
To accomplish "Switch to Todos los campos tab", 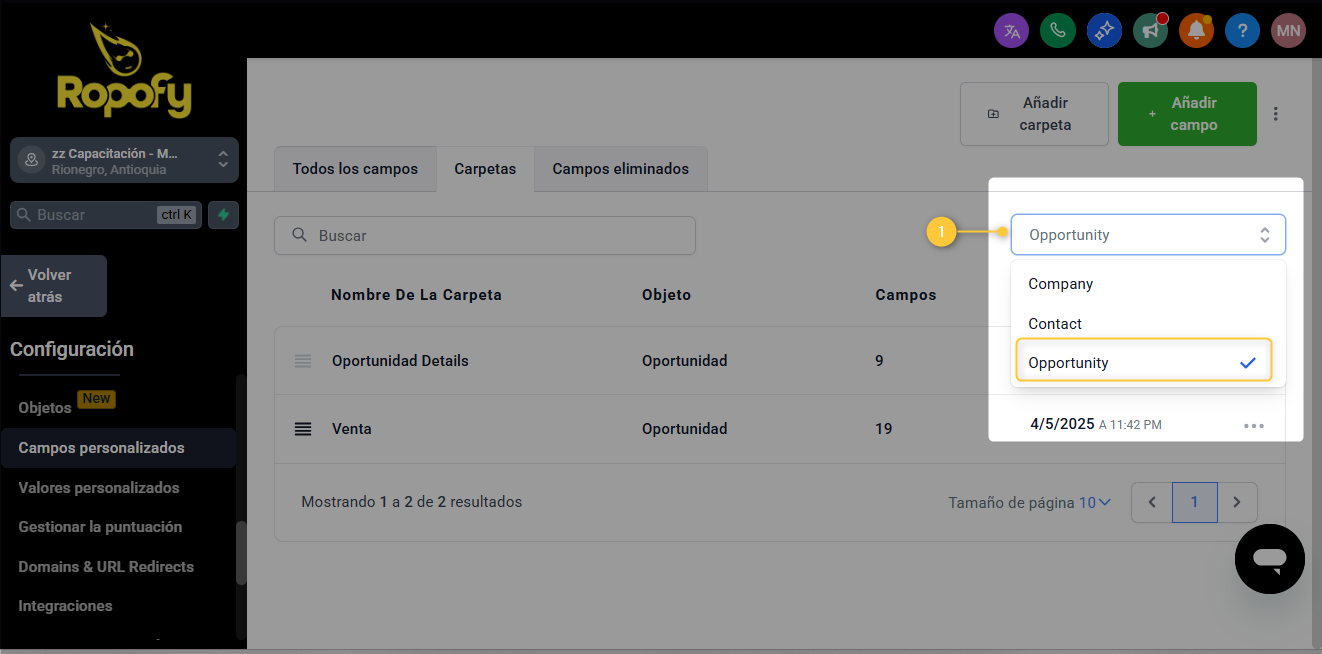I will [x=355, y=169].
